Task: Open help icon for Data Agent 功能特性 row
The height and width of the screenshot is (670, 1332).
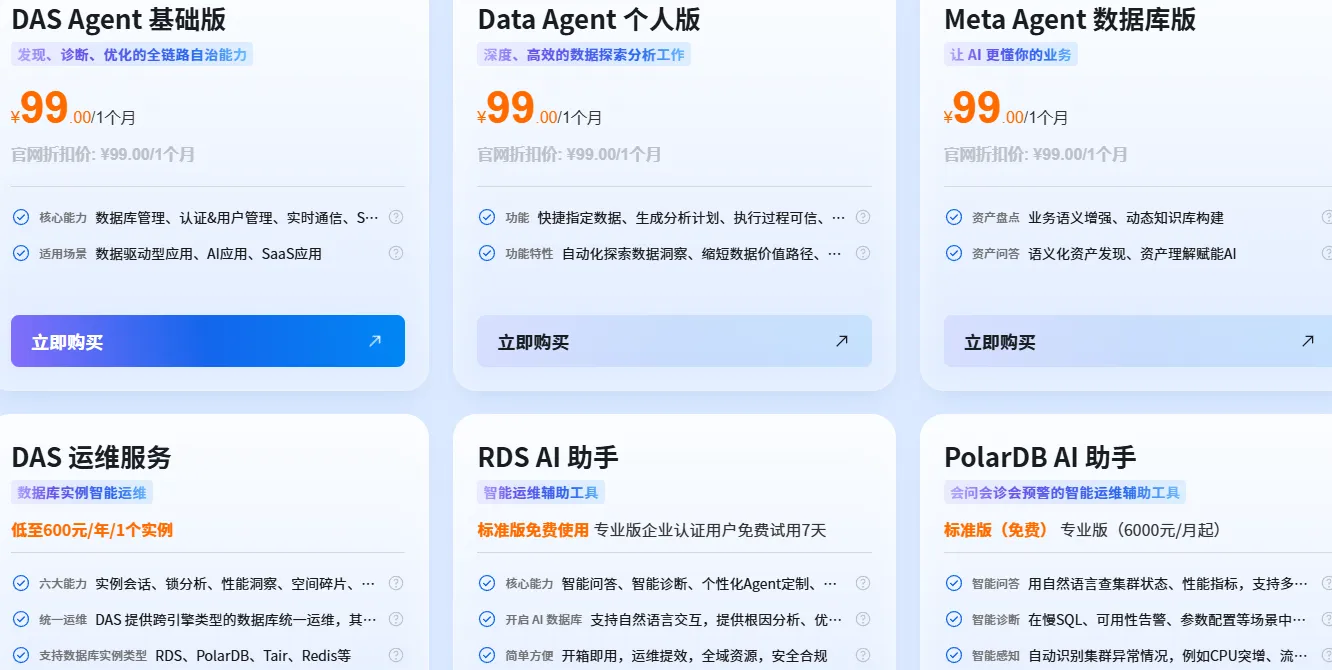Action: click(863, 253)
